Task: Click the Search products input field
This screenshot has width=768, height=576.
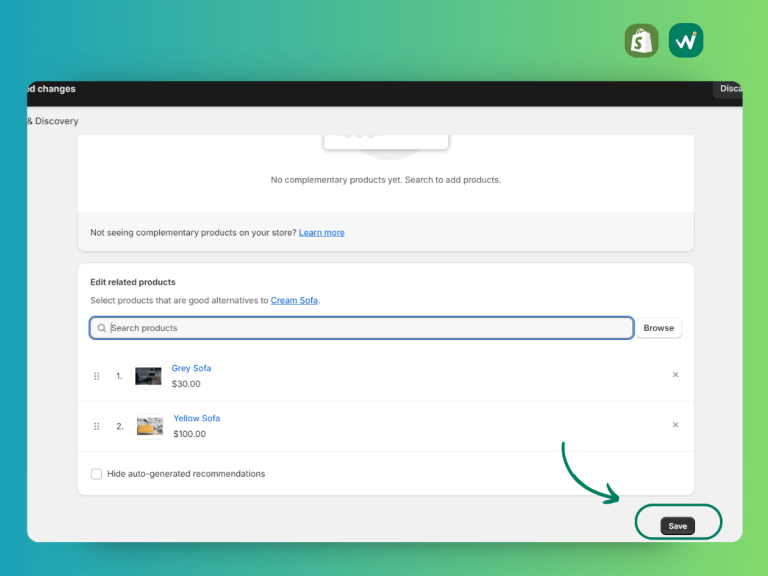Action: coord(361,328)
